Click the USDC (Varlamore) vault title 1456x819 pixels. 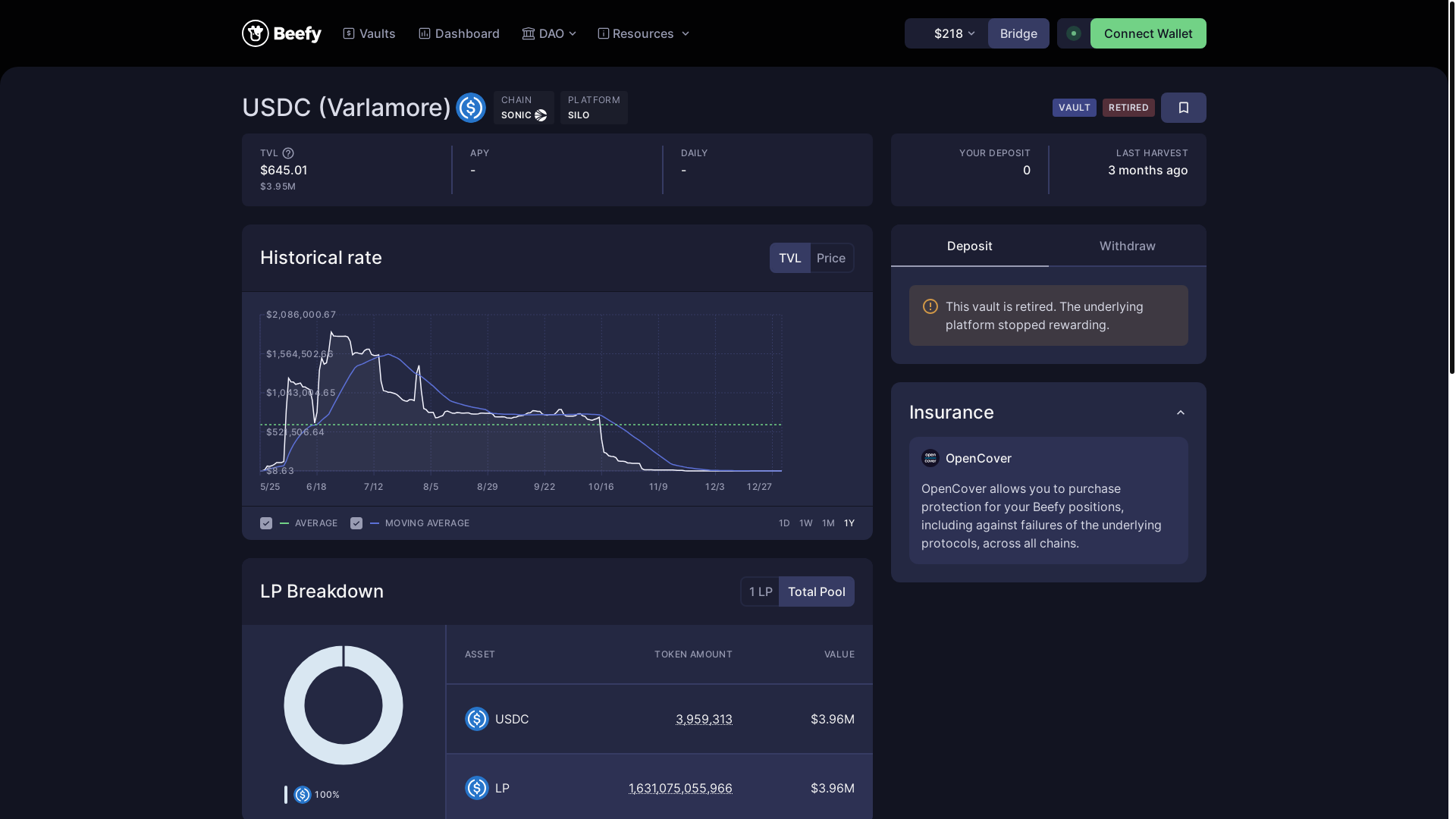point(347,108)
